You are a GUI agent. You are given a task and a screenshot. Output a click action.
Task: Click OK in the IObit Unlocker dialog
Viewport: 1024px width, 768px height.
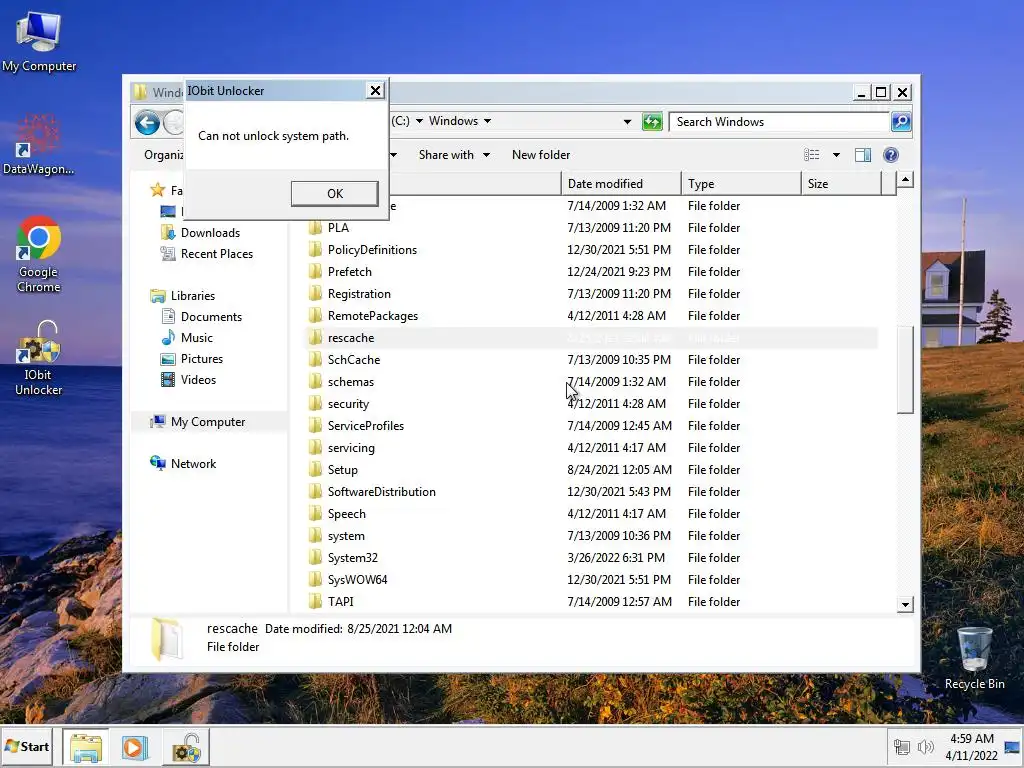[334, 193]
